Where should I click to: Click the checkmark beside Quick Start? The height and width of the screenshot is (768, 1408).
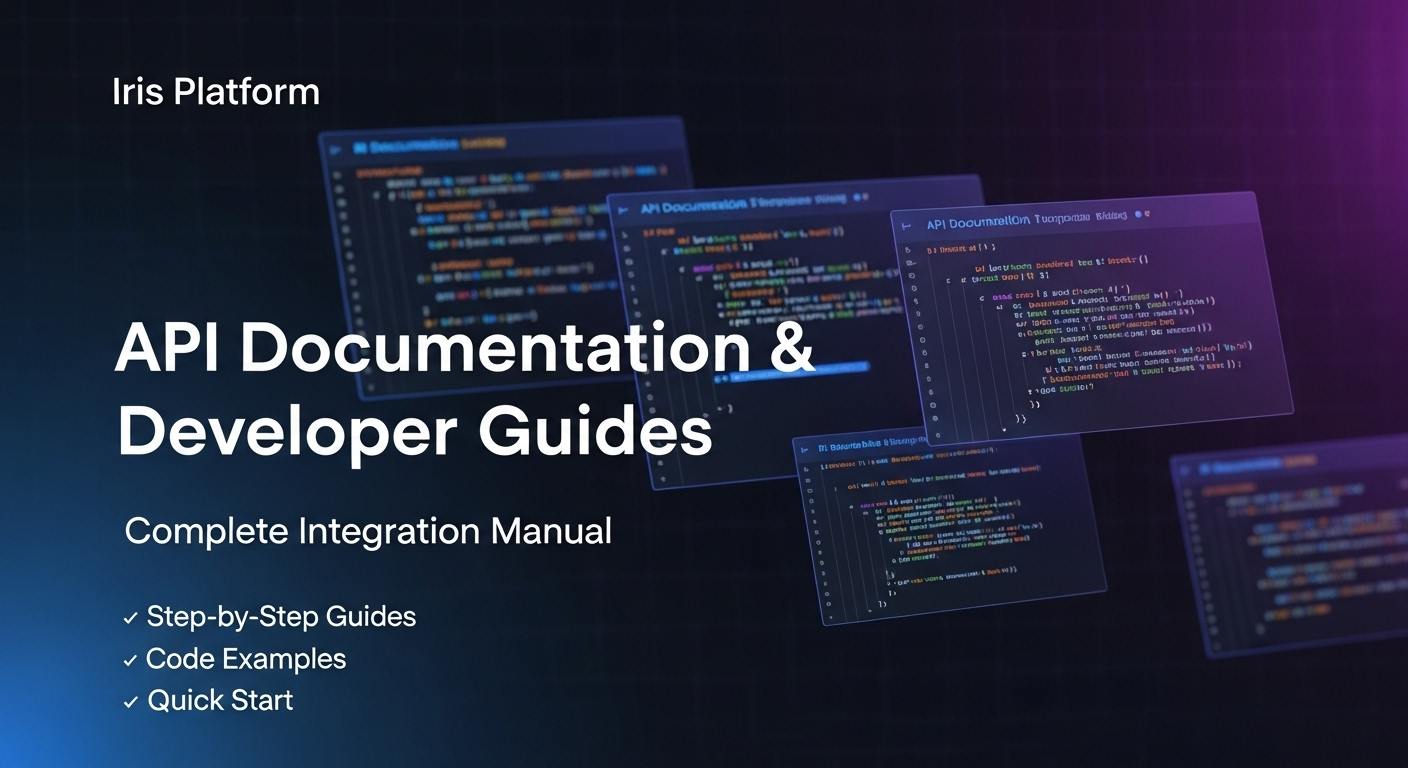pos(130,703)
